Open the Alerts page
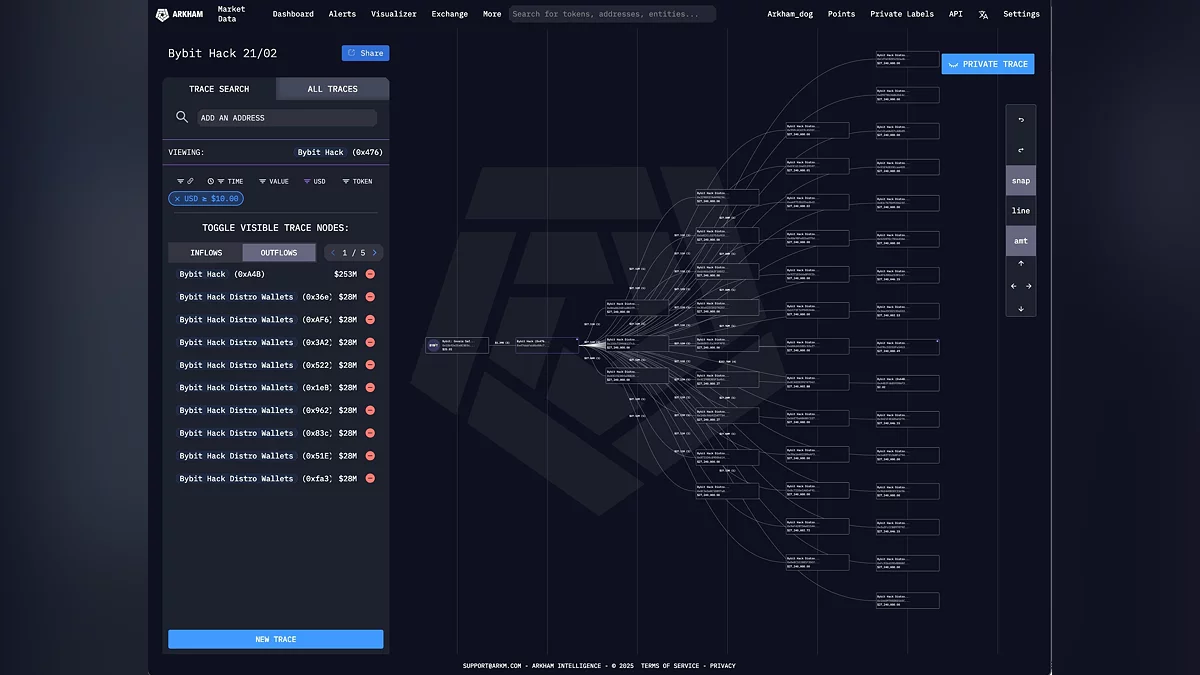Image resolution: width=1200 pixels, height=675 pixels. (x=342, y=14)
